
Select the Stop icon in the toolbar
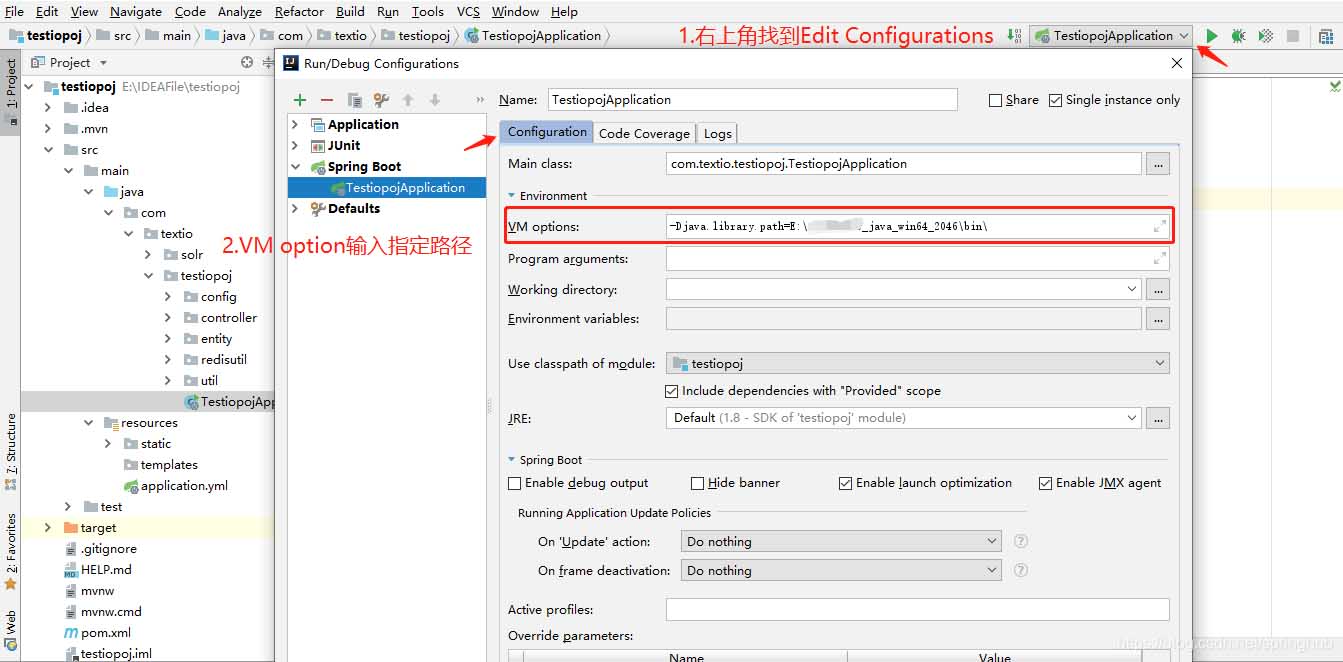[1295, 35]
